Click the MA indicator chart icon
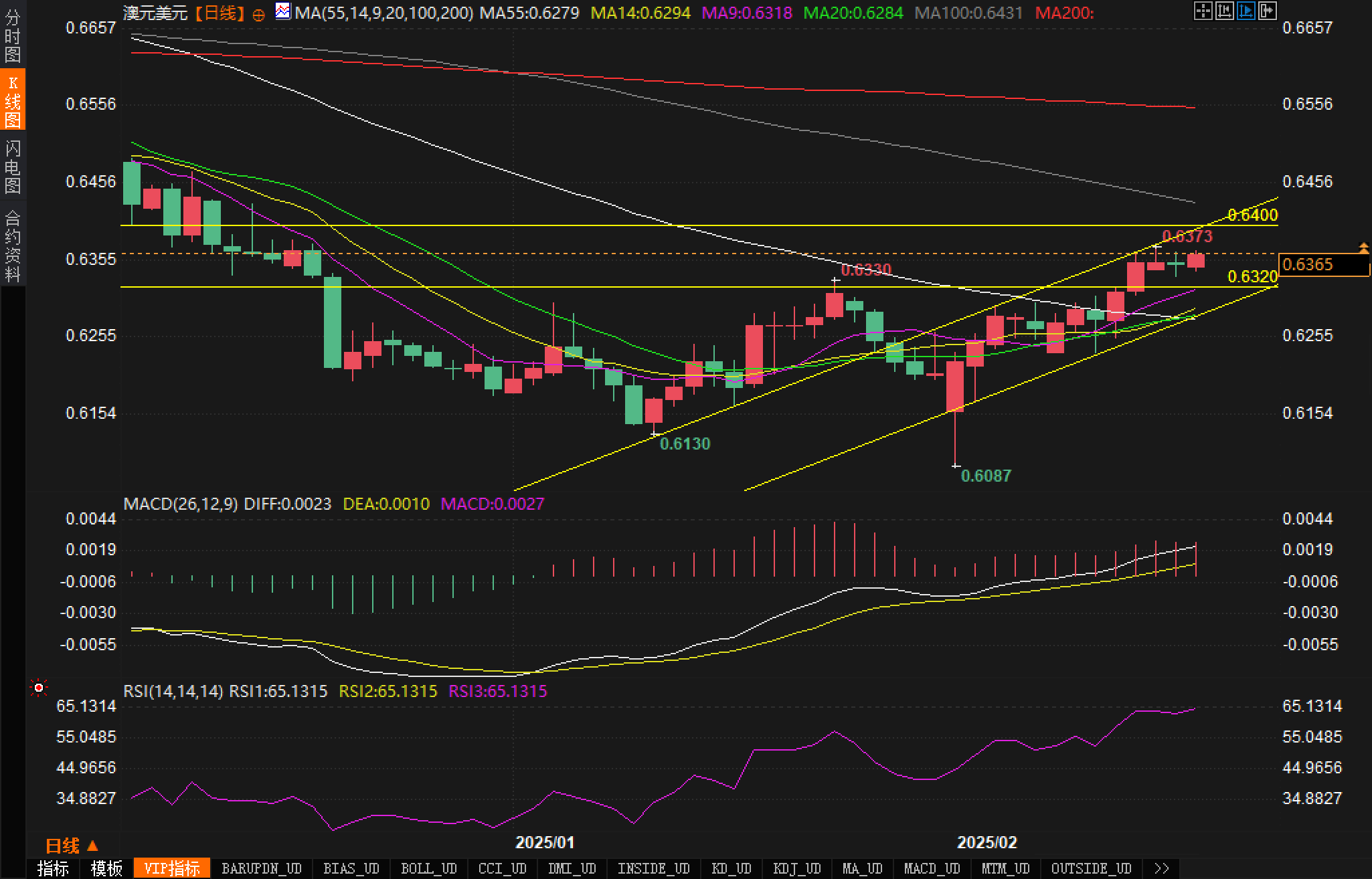 tap(283, 11)
